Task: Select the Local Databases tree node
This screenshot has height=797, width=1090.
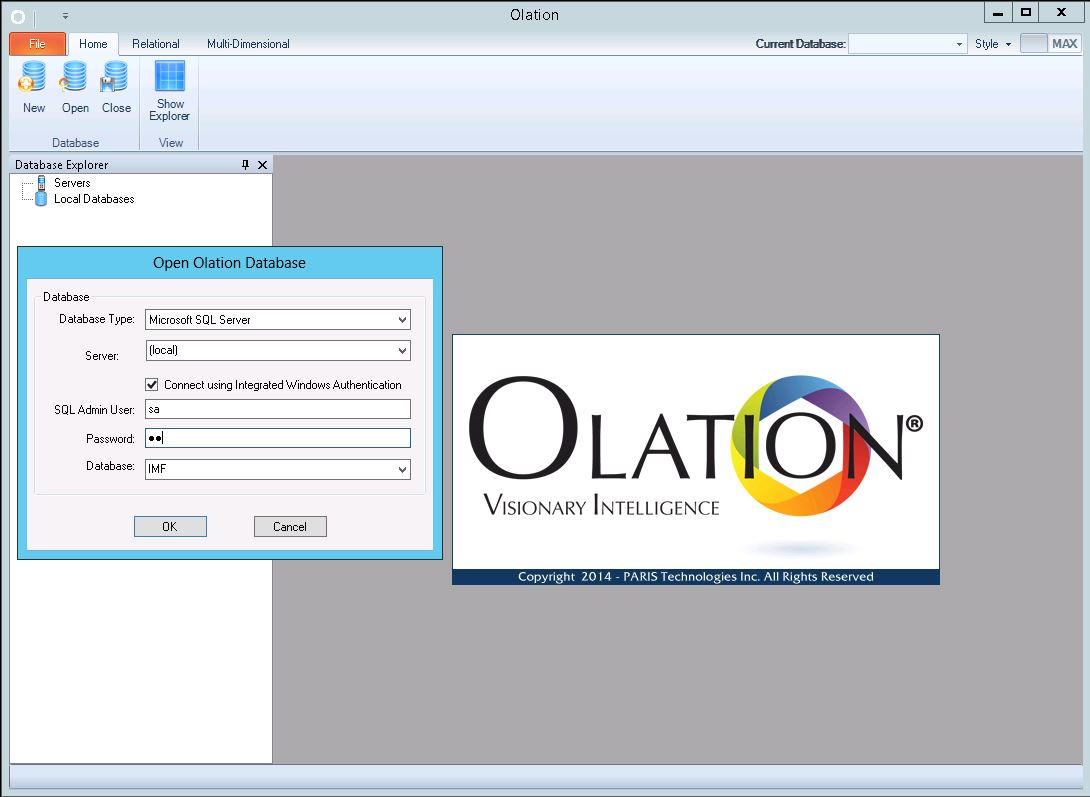Action: pos(94,199)
